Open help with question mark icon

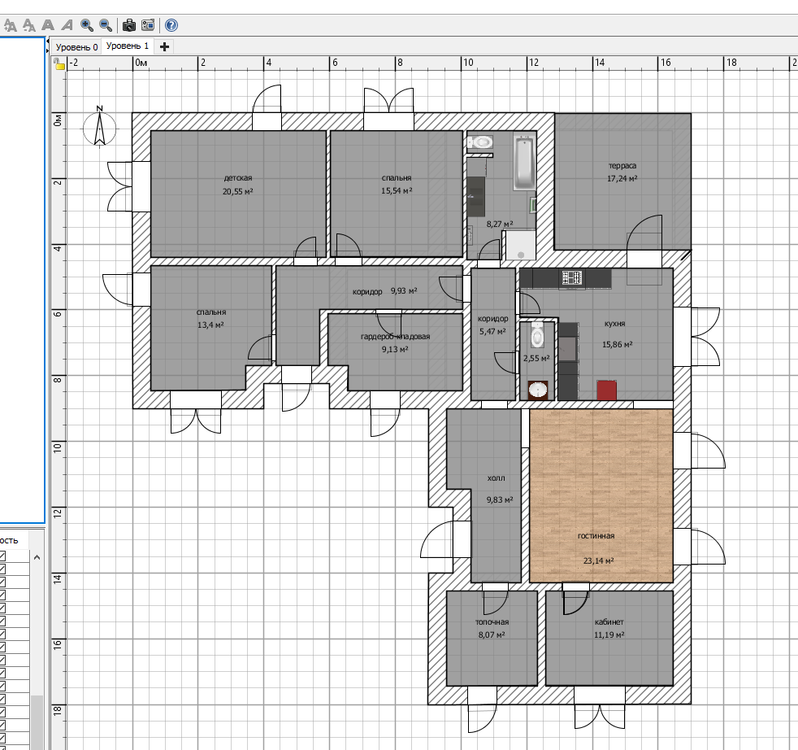tap(172, 25)
